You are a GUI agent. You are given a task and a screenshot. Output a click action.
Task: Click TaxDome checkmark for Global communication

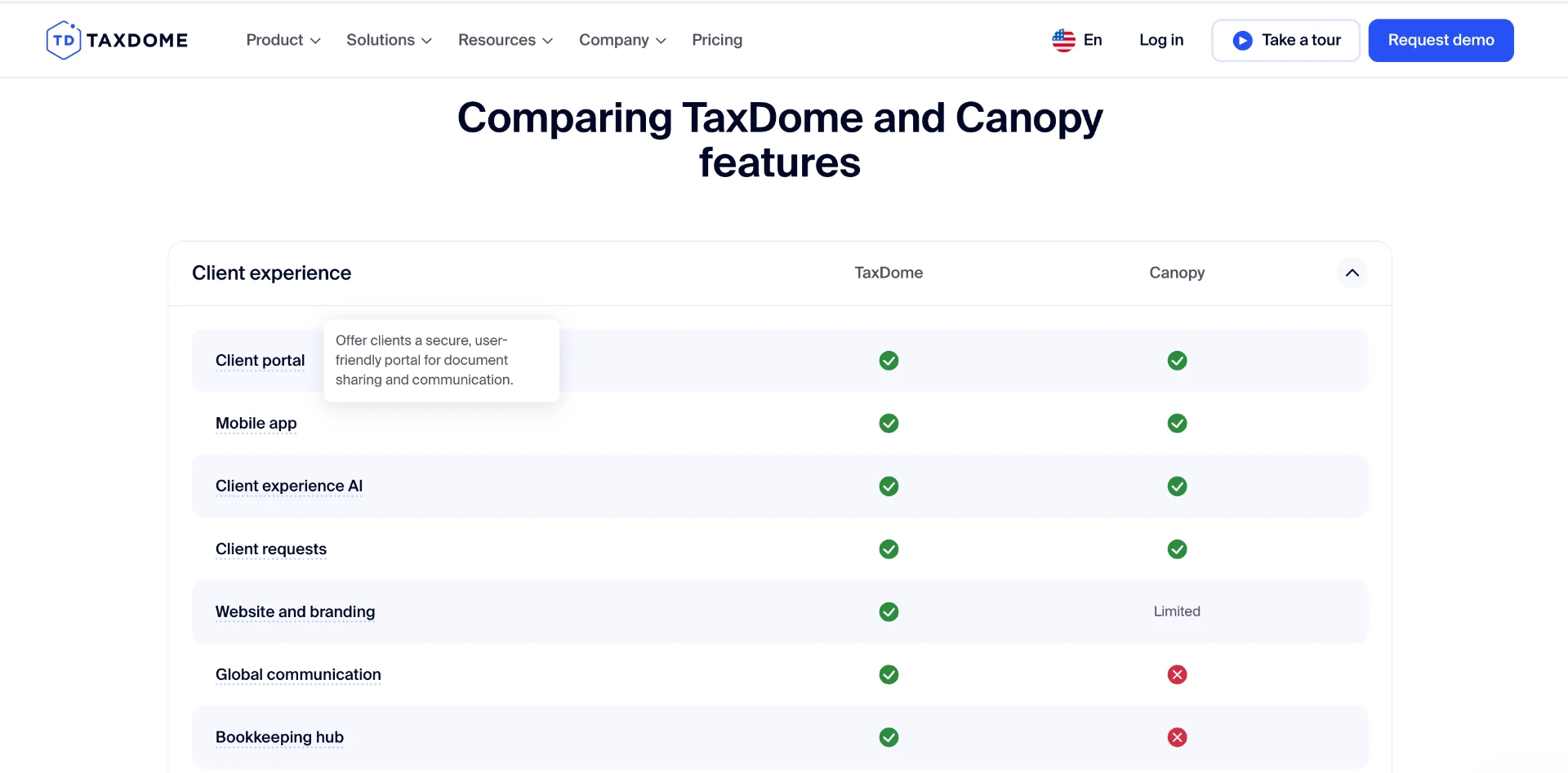889,675
